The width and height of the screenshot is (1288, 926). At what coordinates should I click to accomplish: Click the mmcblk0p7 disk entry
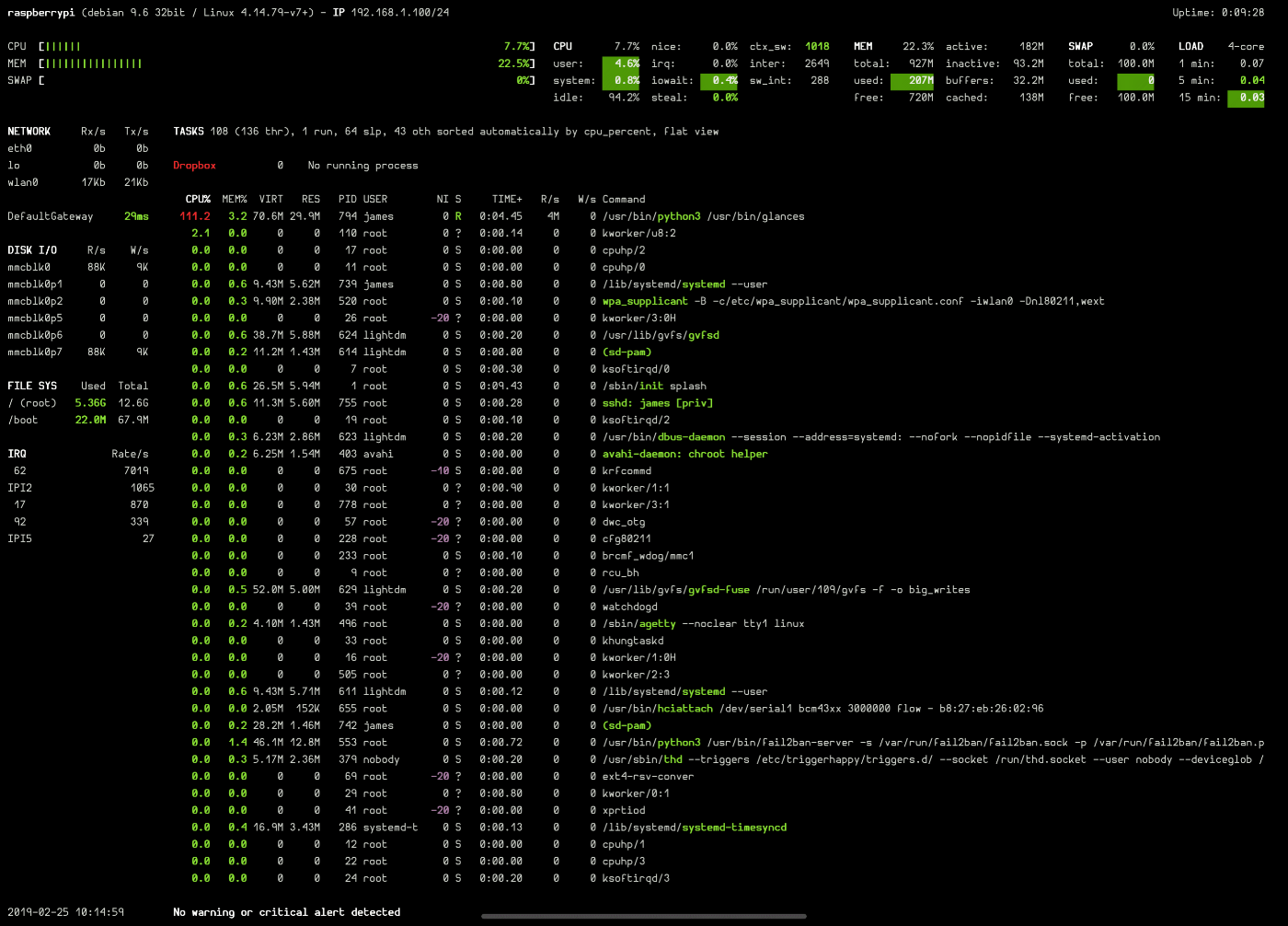click(35, 352)
